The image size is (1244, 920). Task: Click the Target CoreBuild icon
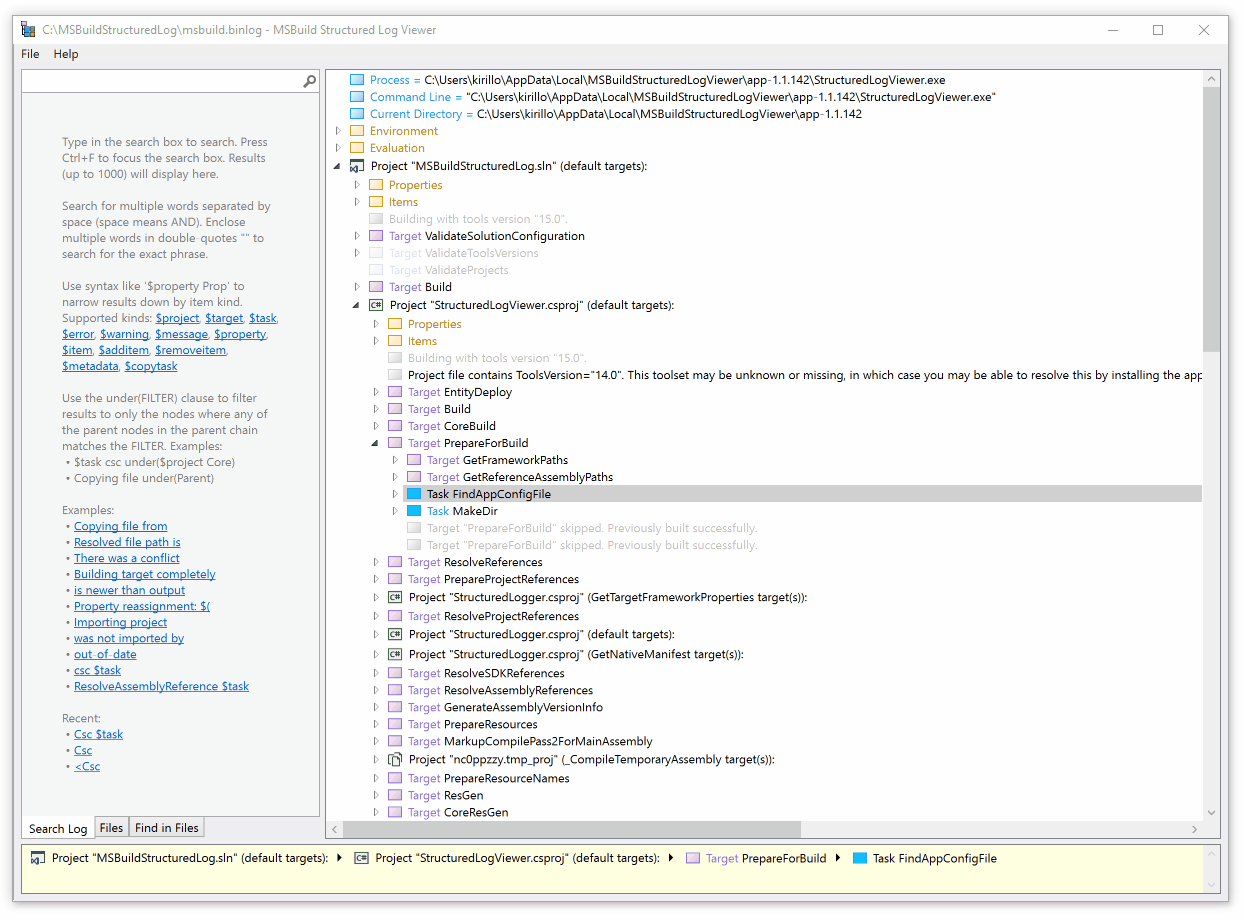[395, 426]
